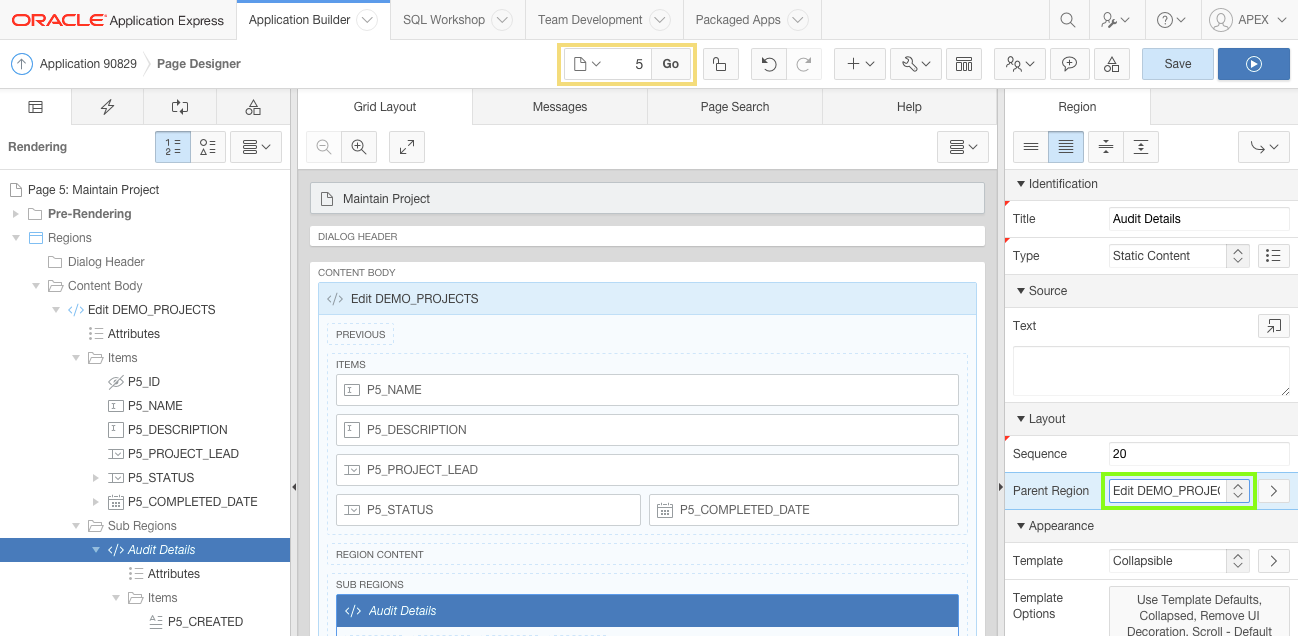
Task: Toggle Show All properties view
Action: coord(1066,147)
